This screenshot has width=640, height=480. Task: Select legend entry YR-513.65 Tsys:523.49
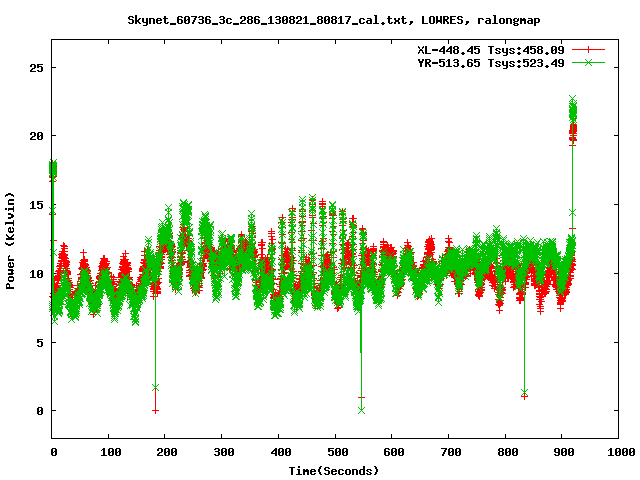point(491,63)
